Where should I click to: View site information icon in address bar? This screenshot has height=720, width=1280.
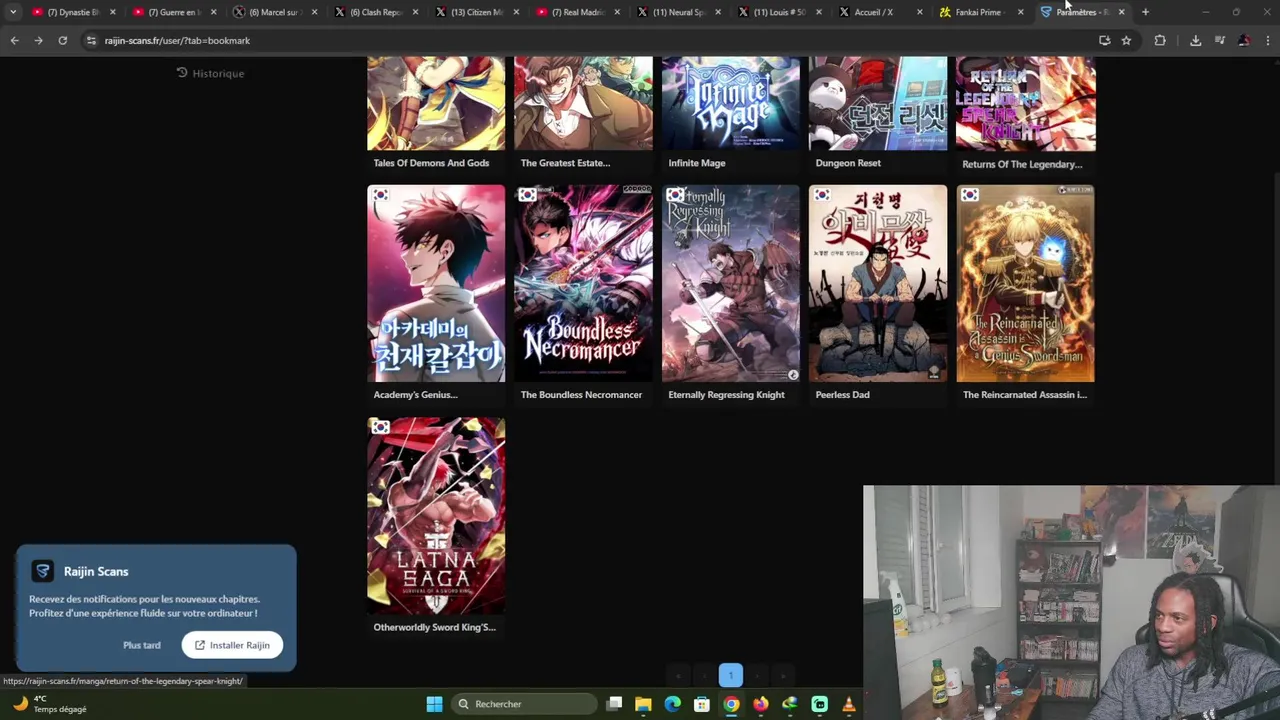[91, 40]
